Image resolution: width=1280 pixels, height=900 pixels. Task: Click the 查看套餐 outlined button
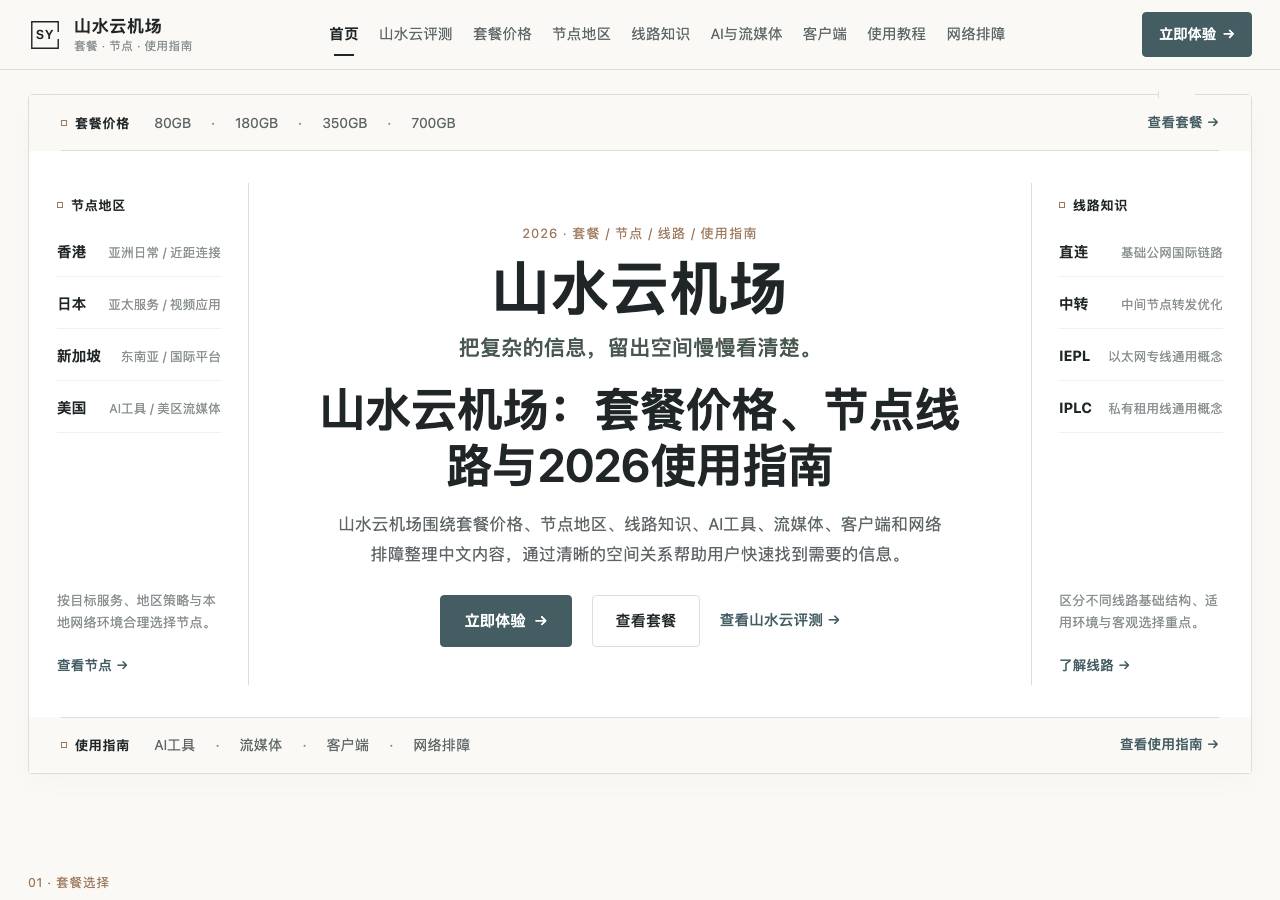(646, 621)
